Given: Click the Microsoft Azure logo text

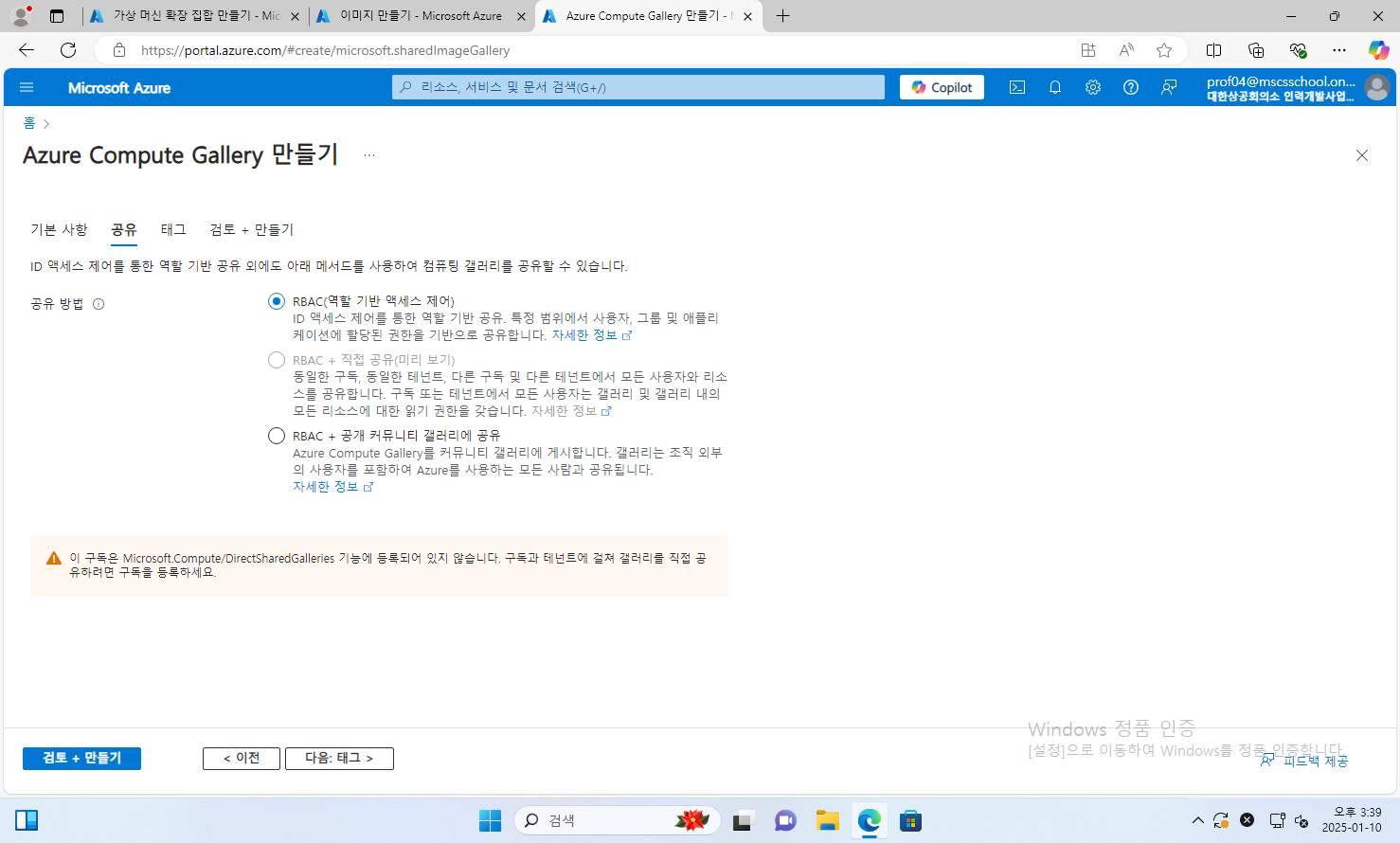Looking at the screenshot, I should [x=119, y=88].
